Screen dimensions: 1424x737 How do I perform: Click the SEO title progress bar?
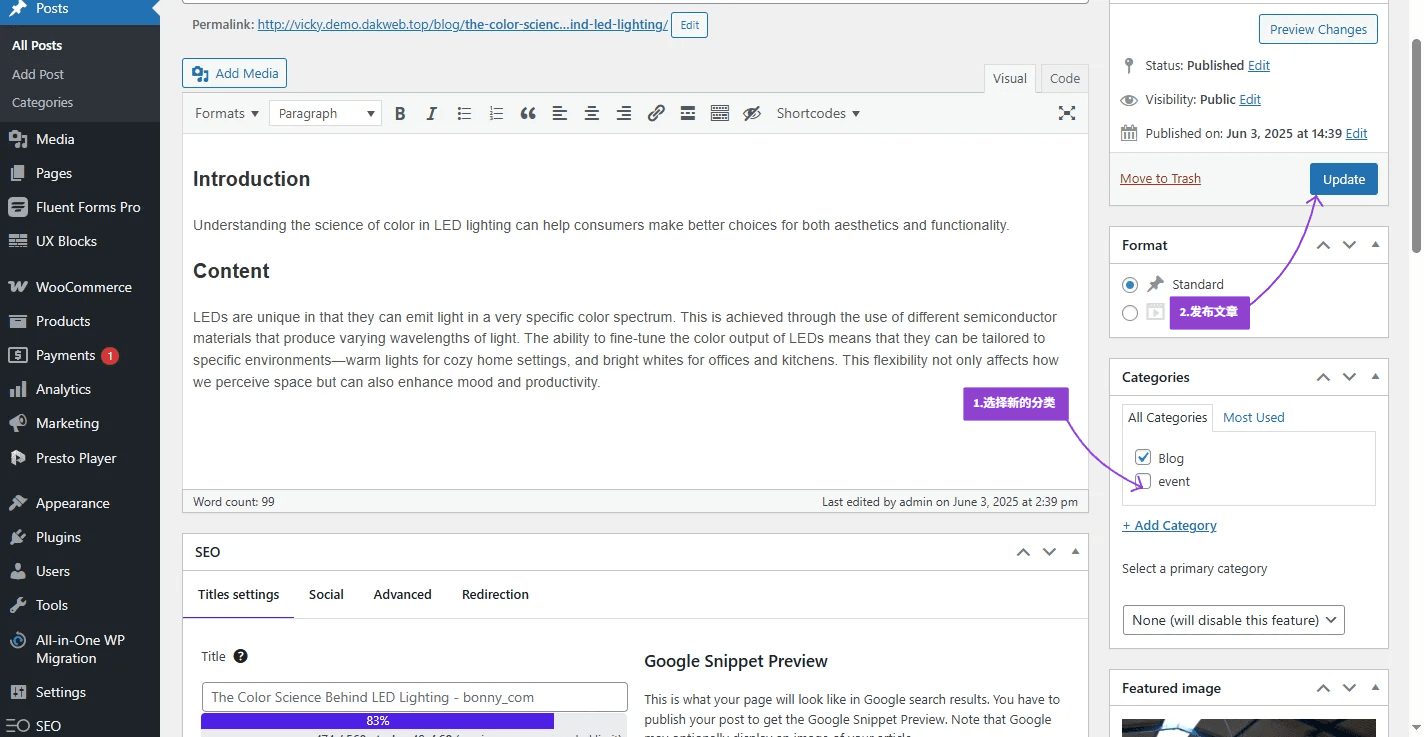378,721
